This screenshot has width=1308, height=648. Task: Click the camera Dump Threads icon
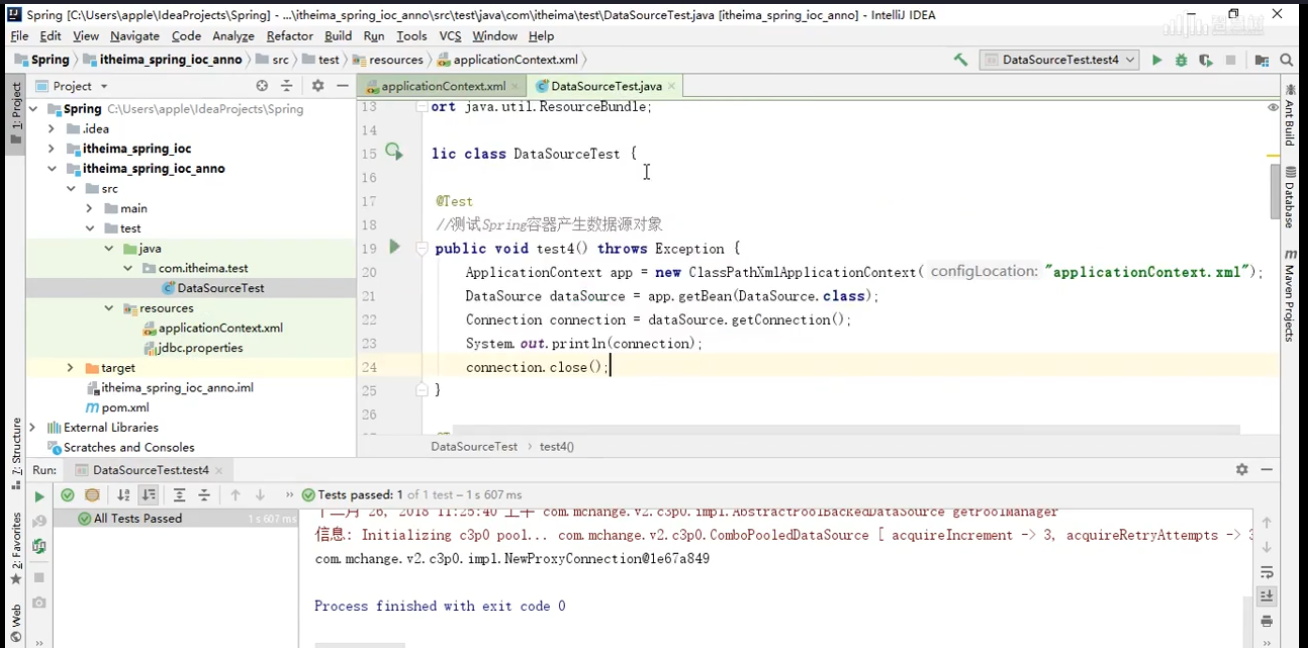click(x=39, y=602)
